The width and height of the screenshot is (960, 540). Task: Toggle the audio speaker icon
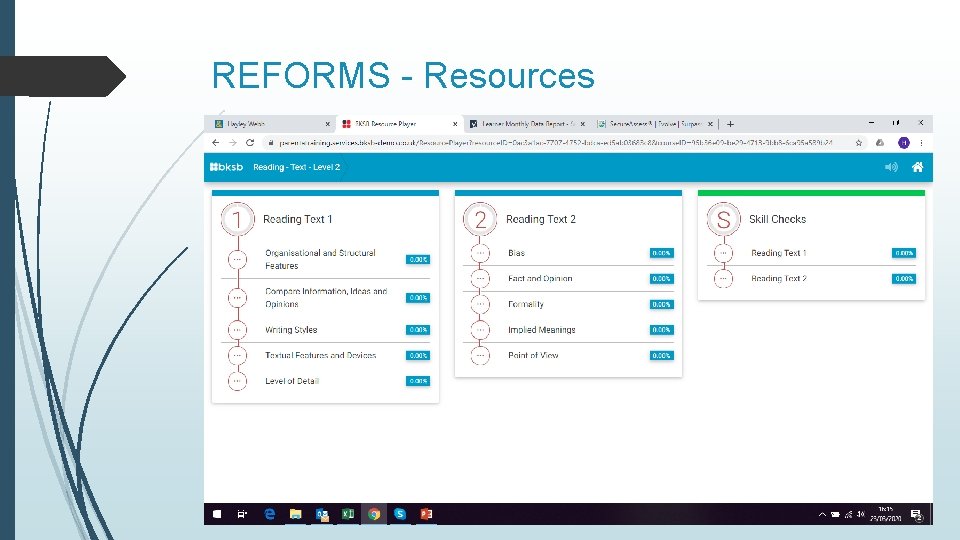point(891,167)
